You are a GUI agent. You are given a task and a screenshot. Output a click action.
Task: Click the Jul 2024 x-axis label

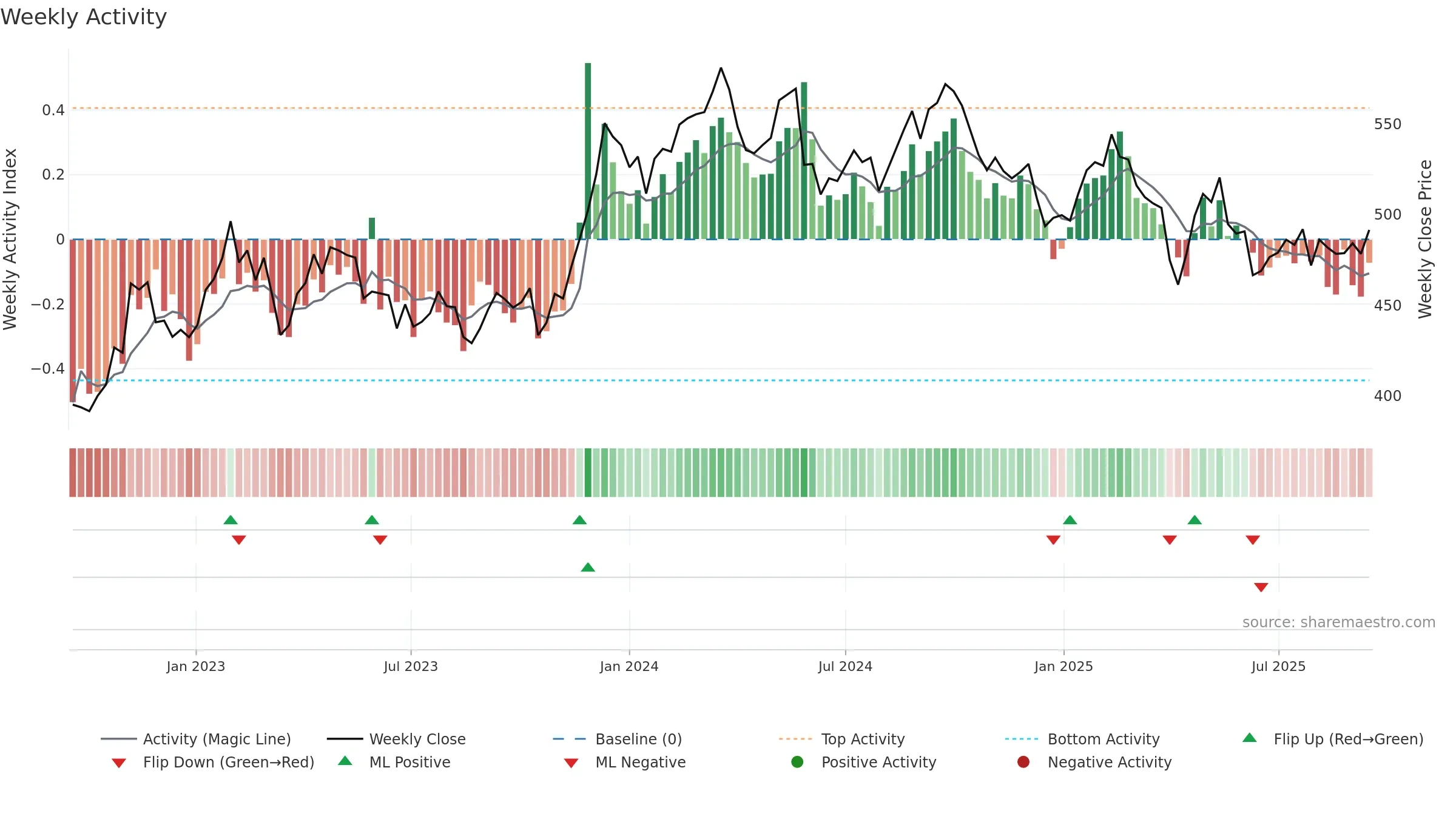(x=845, y=666)
